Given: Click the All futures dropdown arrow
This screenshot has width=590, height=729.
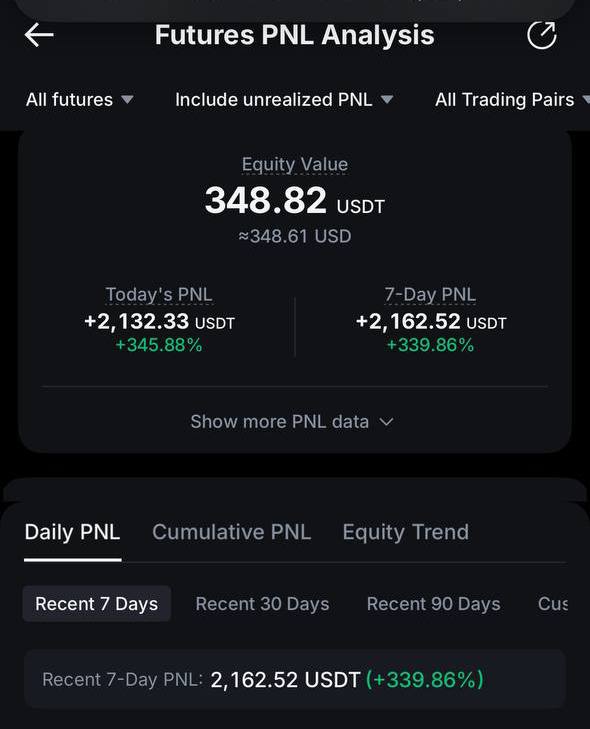Looking at the screenshot, I should tap(127, 99).
